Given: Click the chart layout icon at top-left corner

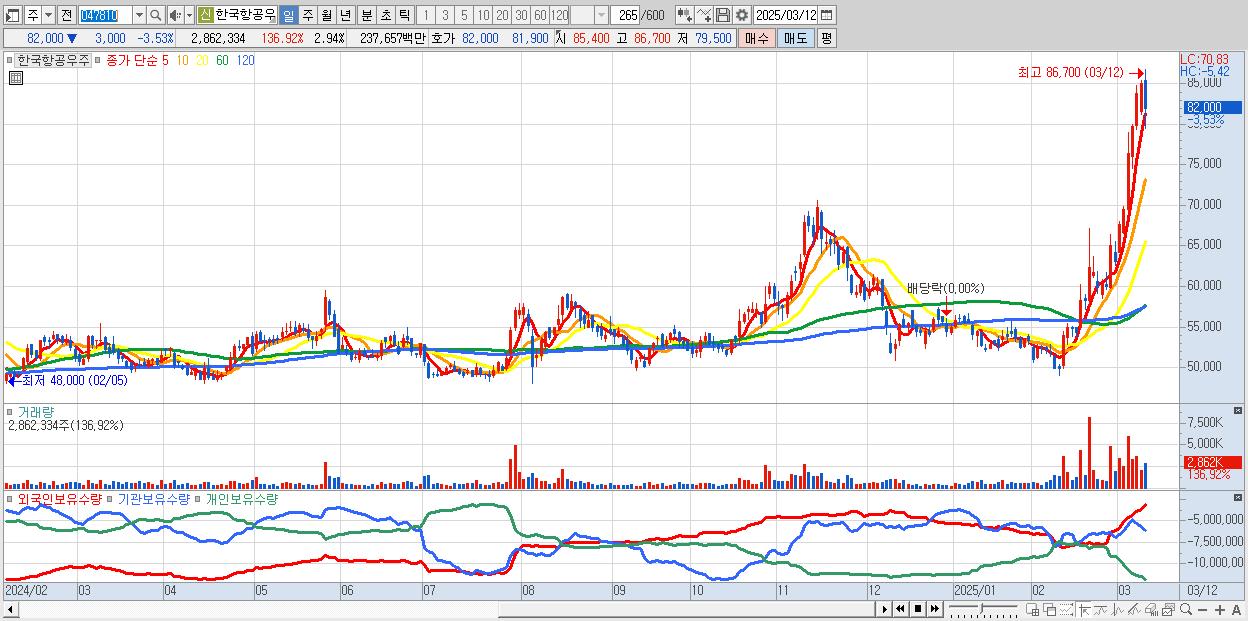Looking at the screenshot, I should click(x=13, y=15).
